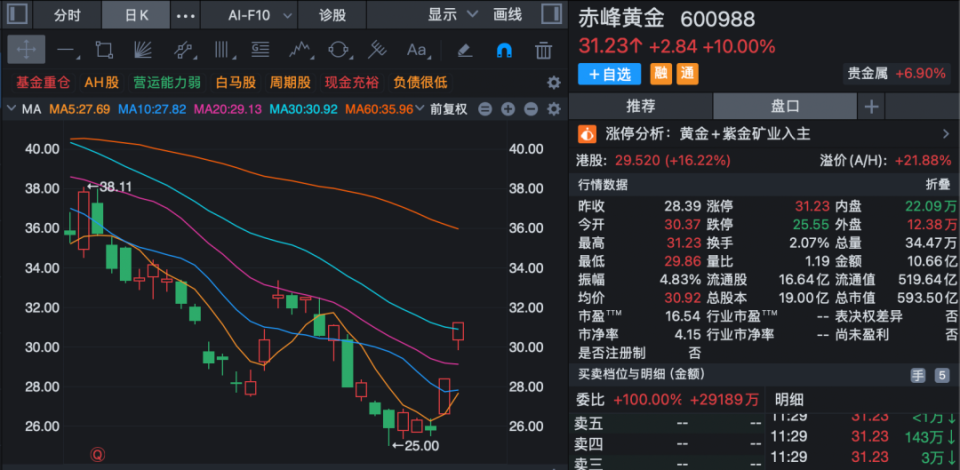
Task: Select the wave pattern drawing tool
Action: pos(299,50)
